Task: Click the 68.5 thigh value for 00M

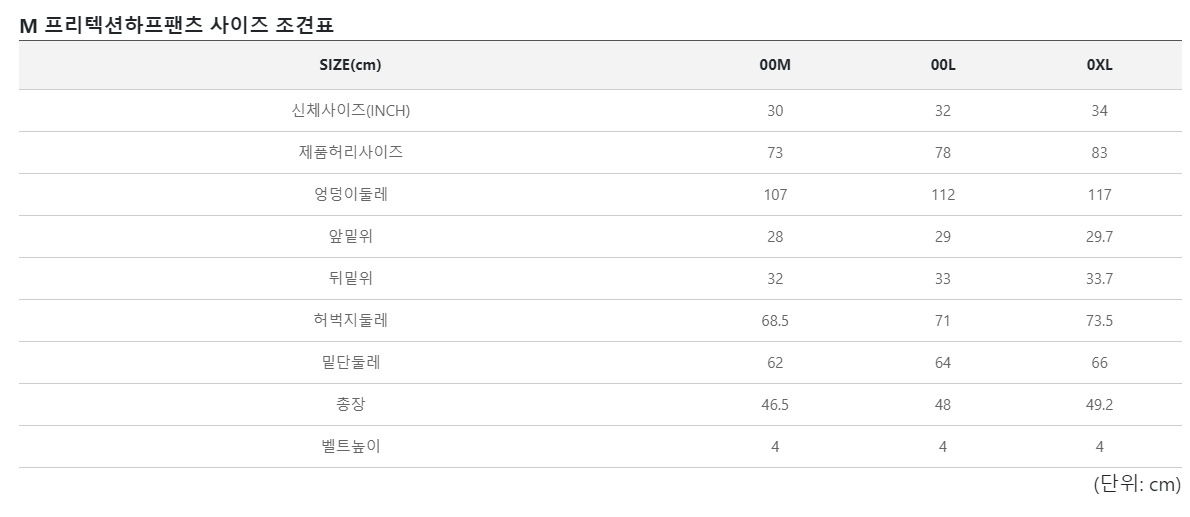Action: (775, 320)
